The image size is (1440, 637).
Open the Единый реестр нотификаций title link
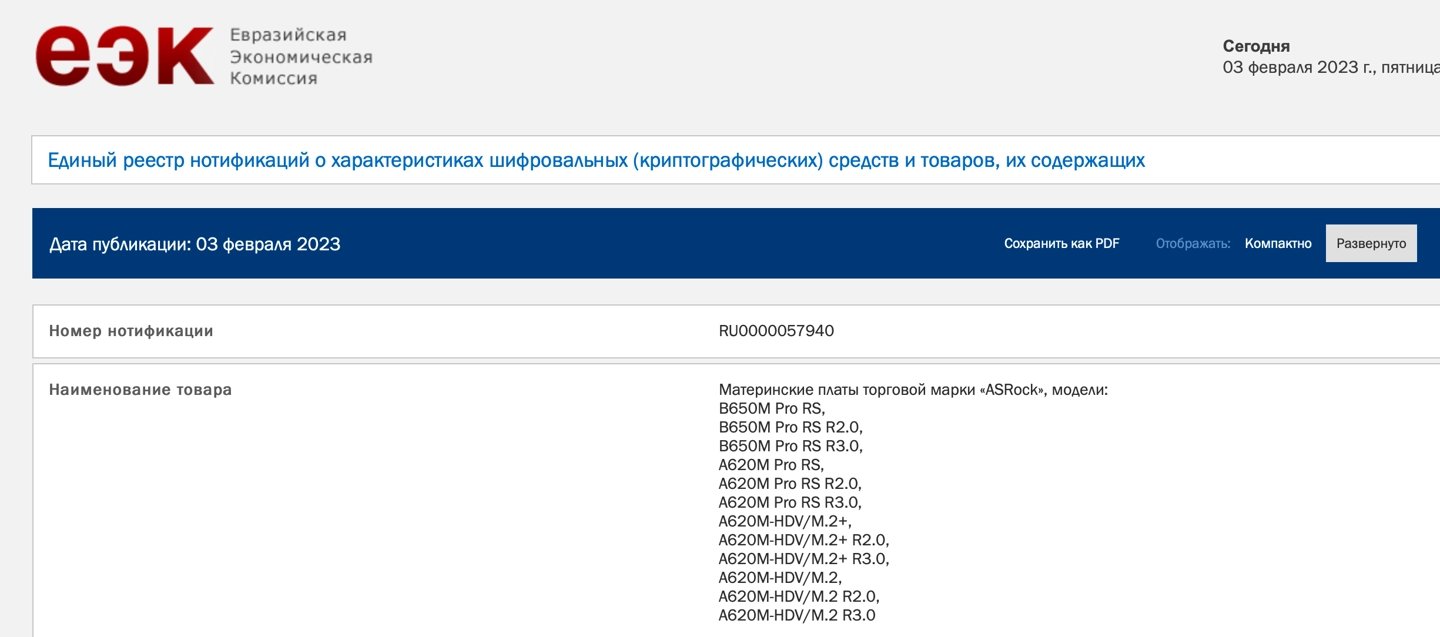tap(596, 160)
